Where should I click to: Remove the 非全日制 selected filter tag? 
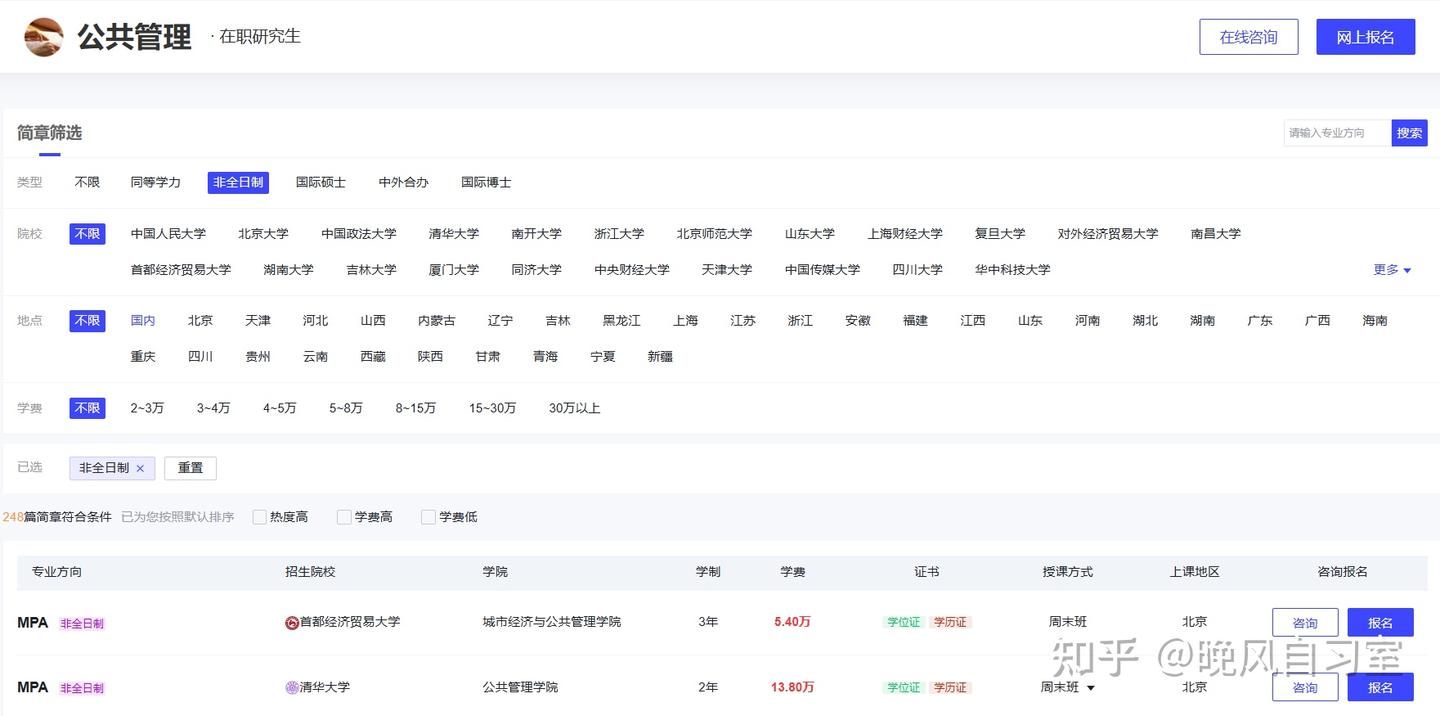pyautogui.click(x=140, y=468)
